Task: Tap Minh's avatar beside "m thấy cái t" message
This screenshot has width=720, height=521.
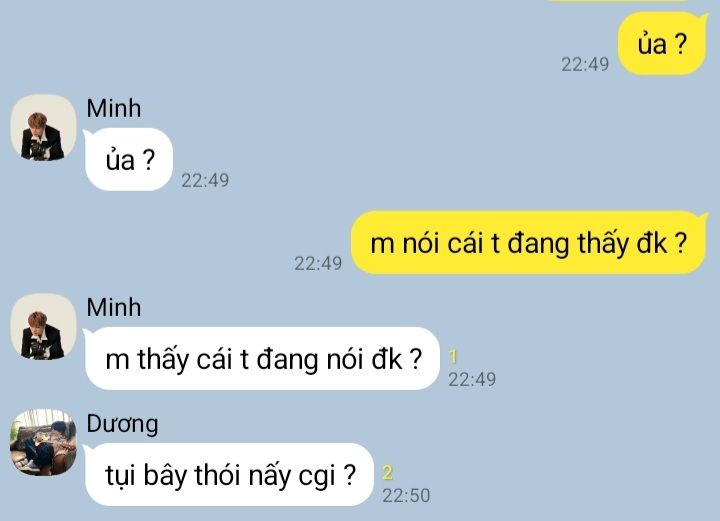Action: click(x=44, y=326)
